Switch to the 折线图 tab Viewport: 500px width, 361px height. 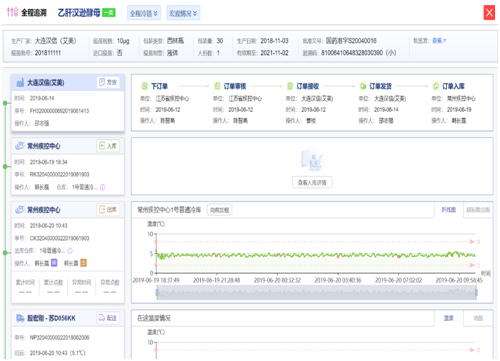(x=449, y=210)
